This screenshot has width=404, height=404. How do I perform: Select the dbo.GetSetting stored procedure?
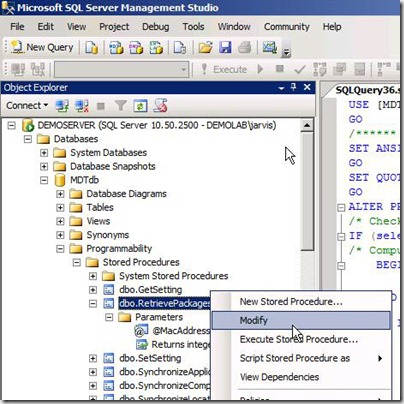(151, 290)
